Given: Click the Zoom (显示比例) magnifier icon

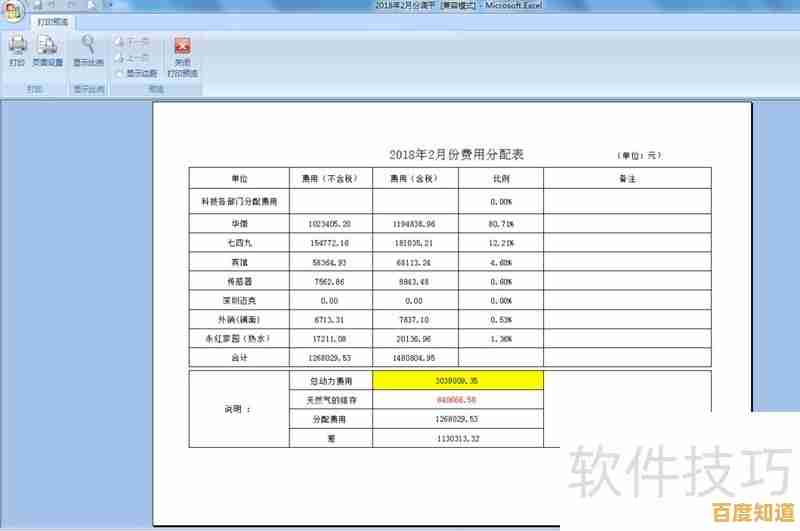Looking at the screenshot, I should 89,50.
